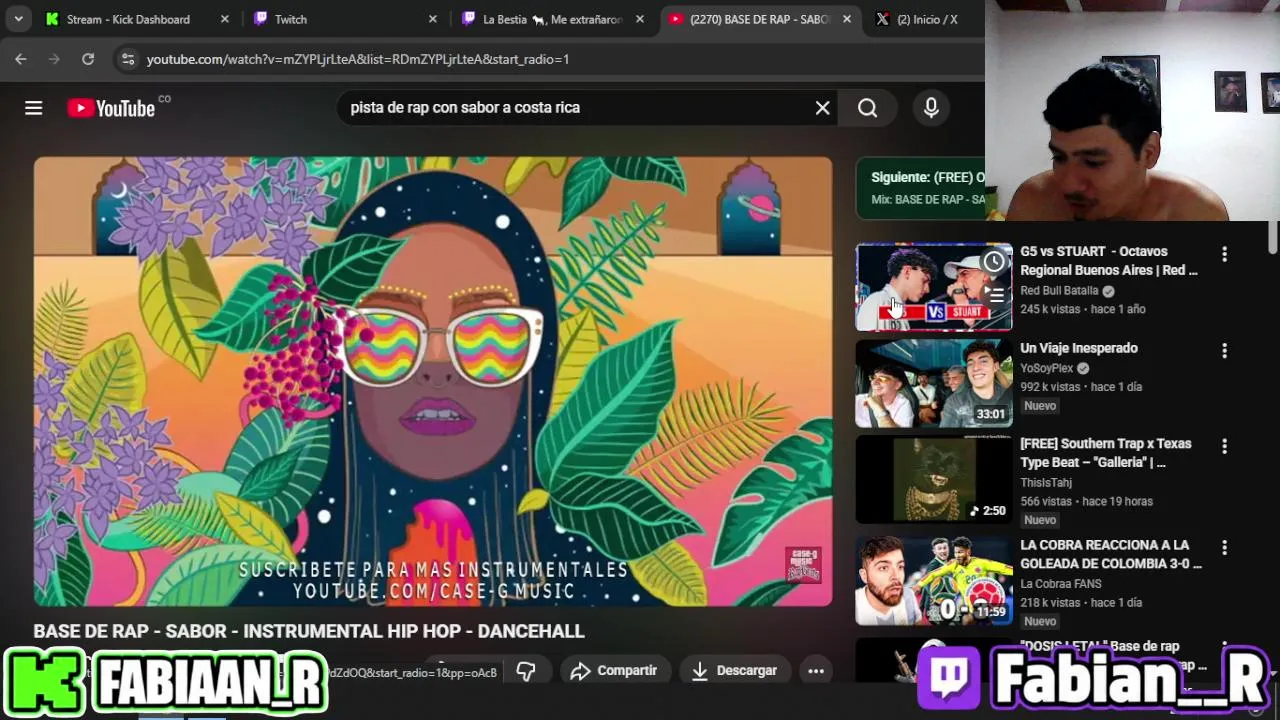Screen dimensions: 1280x720
Task: Add G5 vs STUART to Watch Later
Action: click(994, 262)
